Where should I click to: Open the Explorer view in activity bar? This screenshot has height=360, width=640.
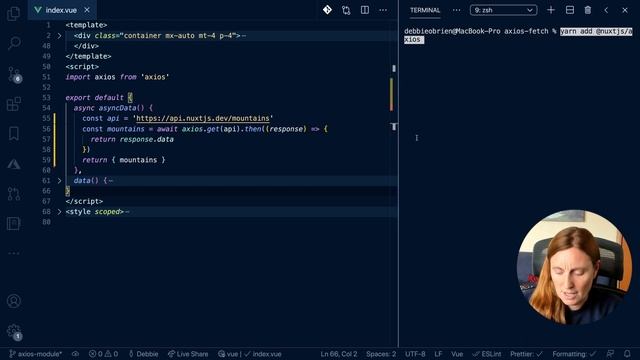(14, 13)
